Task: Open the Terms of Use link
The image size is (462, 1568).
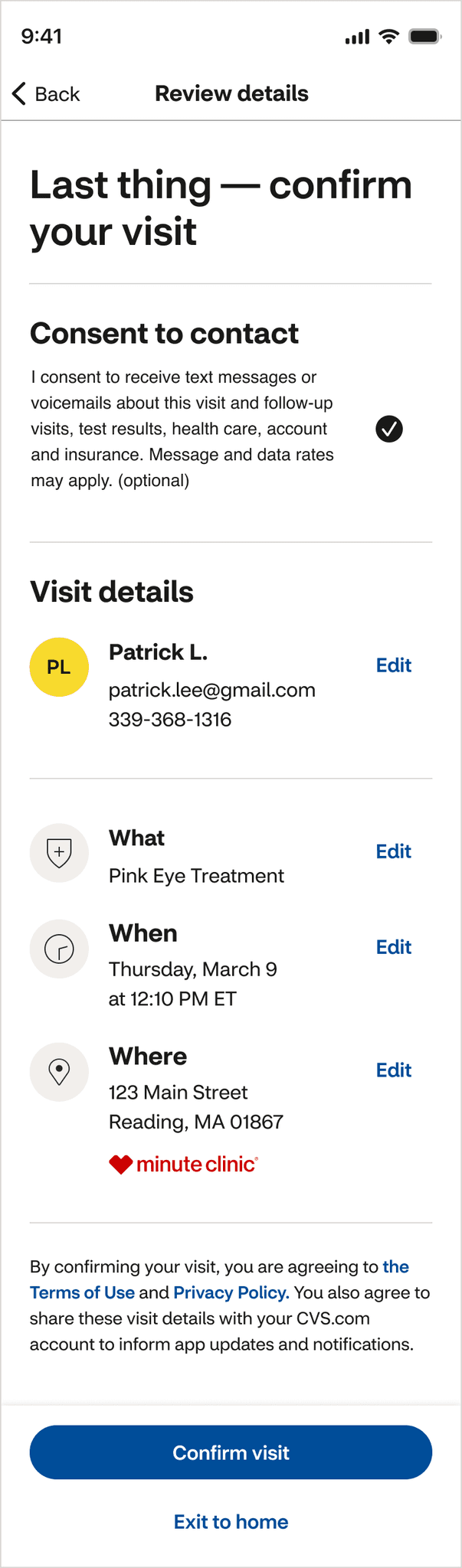Action: 82,1292
